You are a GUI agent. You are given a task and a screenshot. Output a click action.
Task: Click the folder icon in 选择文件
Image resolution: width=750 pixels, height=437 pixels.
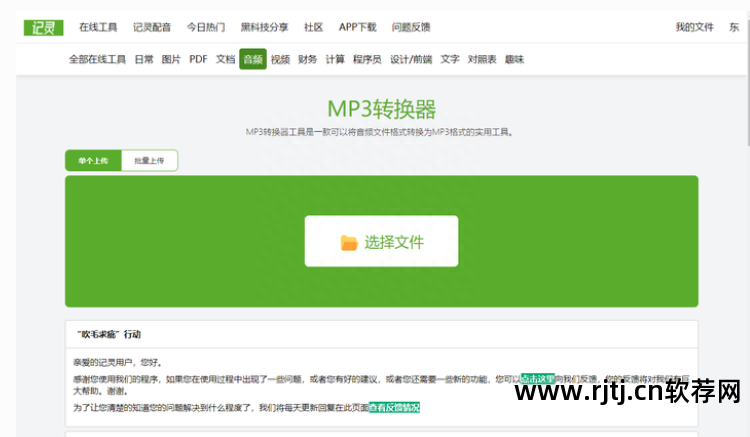pos(349,242)
